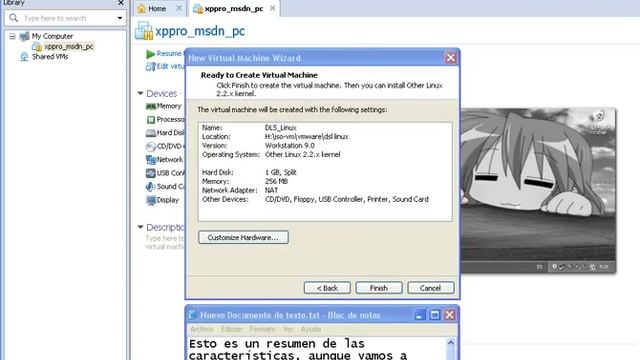
Task: Click the Shared VMs icon
Action: click(24, 57)
